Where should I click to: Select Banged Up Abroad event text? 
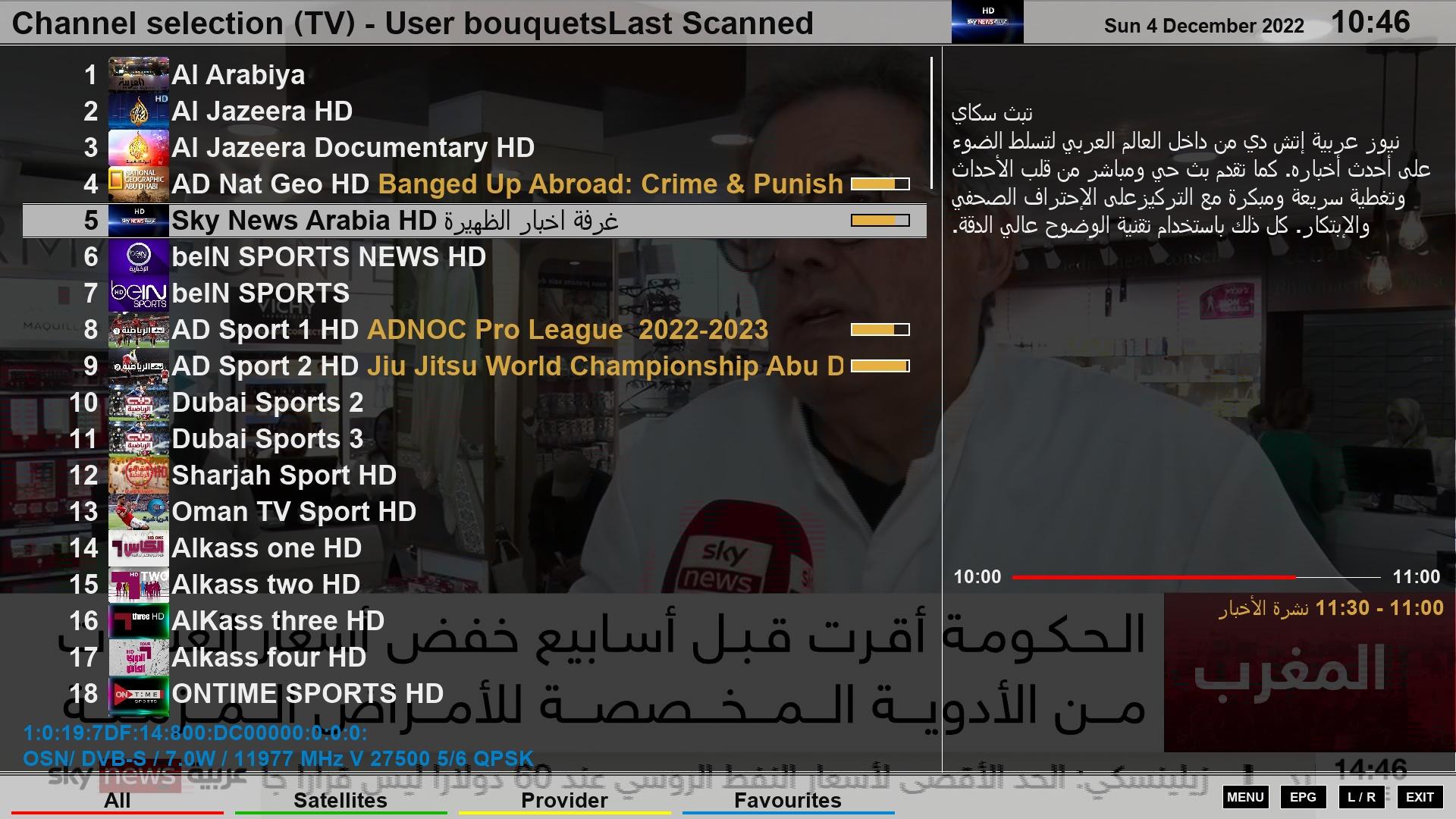pos(610,184)
